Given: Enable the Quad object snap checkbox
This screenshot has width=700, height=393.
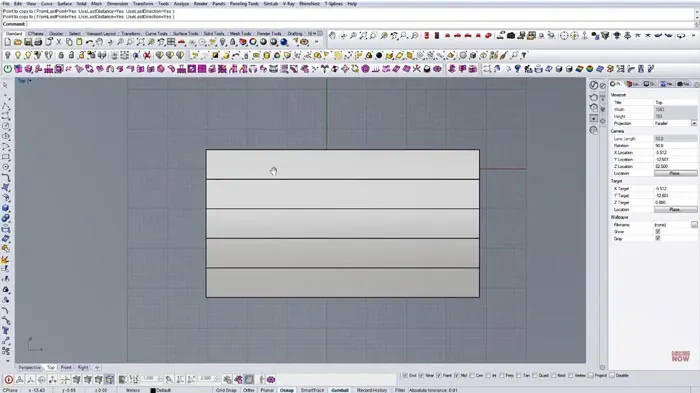Looking at the screenshot, I should point(535,376).
